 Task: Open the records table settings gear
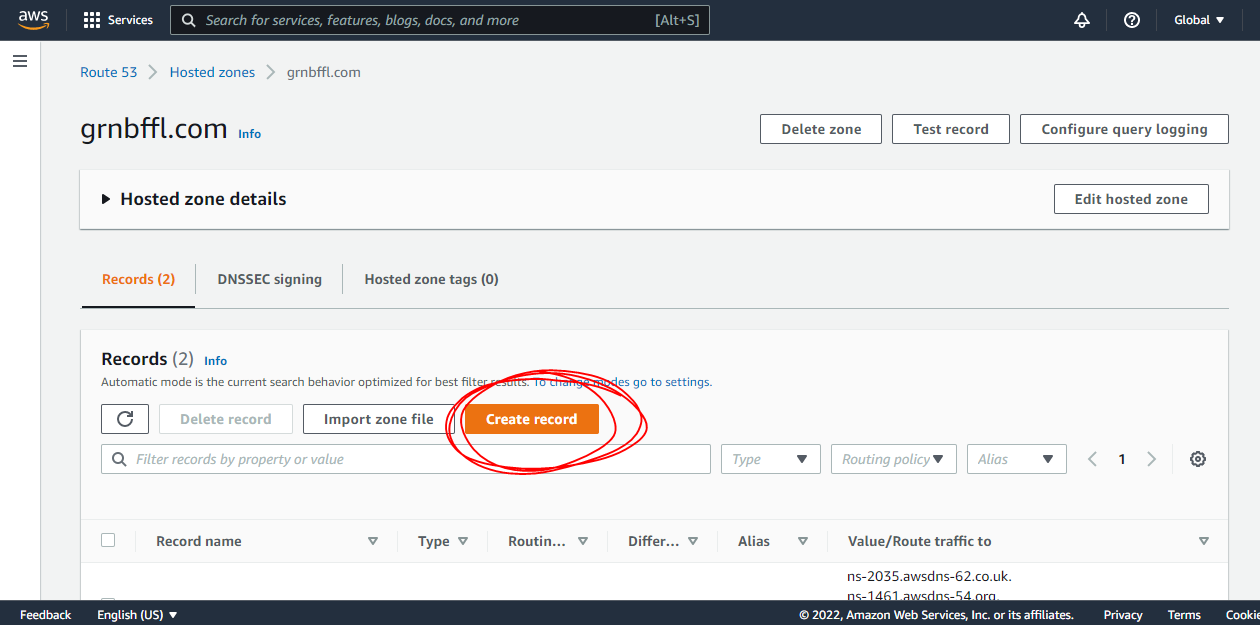click(1198, 459)
